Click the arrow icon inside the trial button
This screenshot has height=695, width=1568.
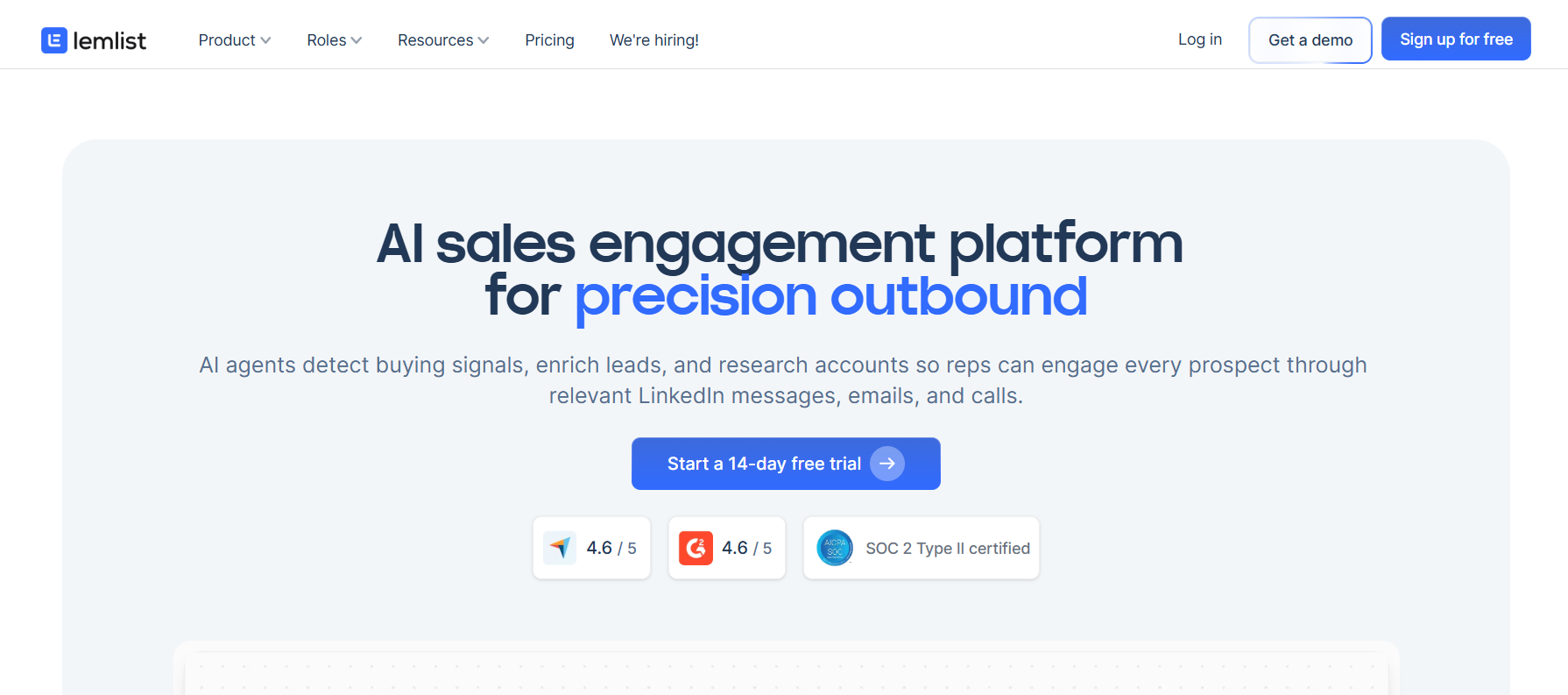point(887,464)
